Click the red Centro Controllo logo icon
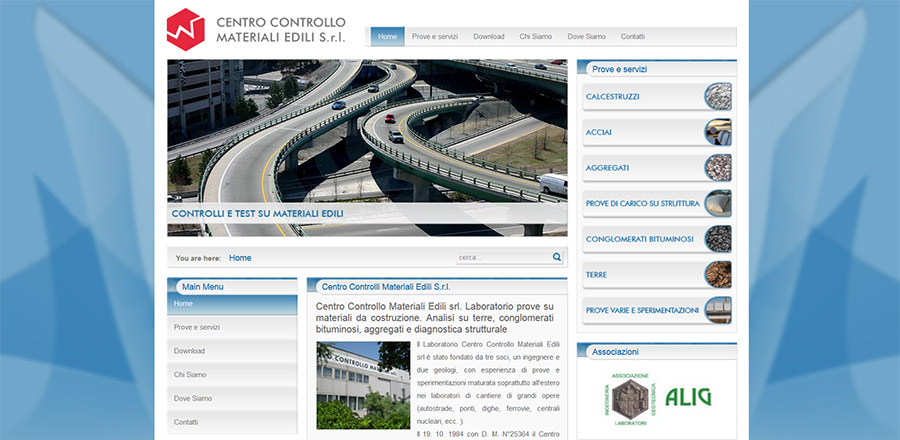This screenshot has width=900, height=440. pos(185,29)
